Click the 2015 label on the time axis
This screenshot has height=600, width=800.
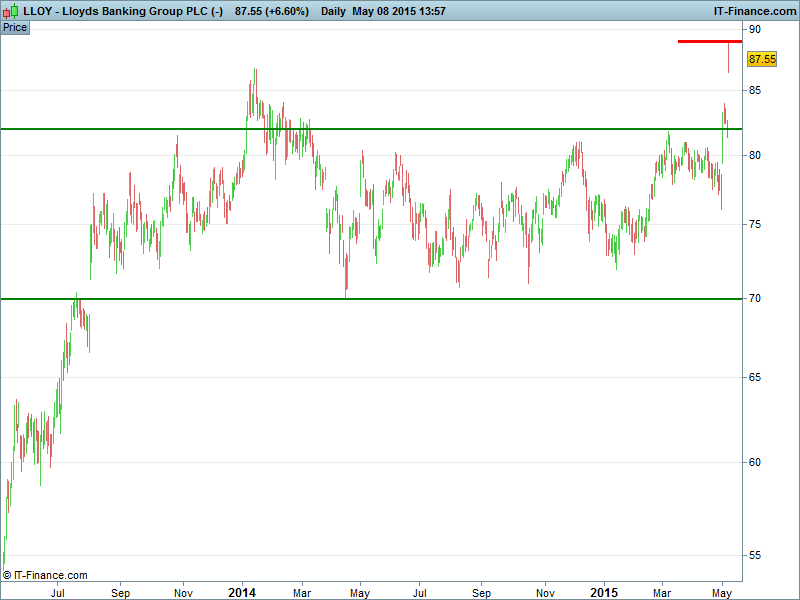602,592
